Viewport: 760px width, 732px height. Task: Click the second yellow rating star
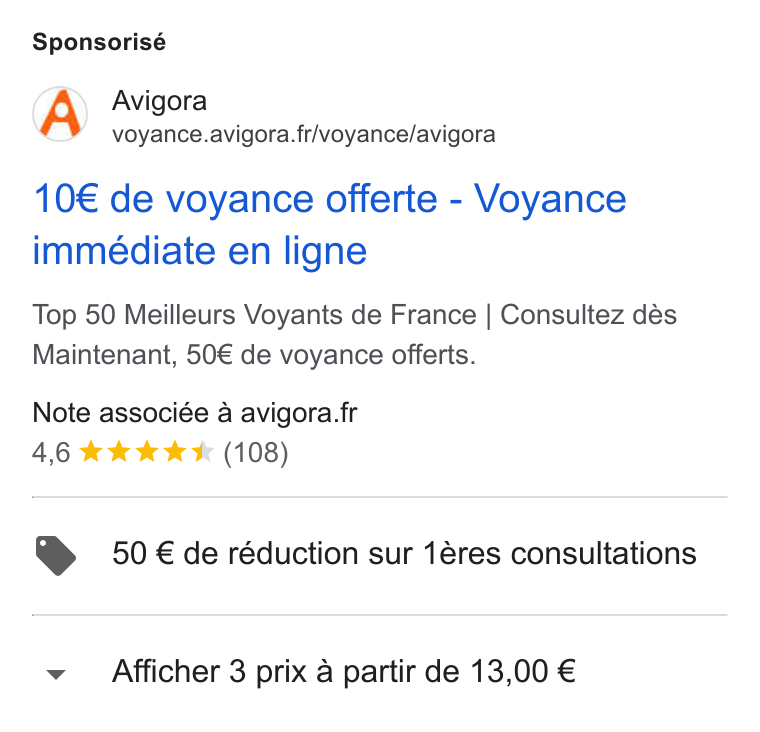click(119, 452)
